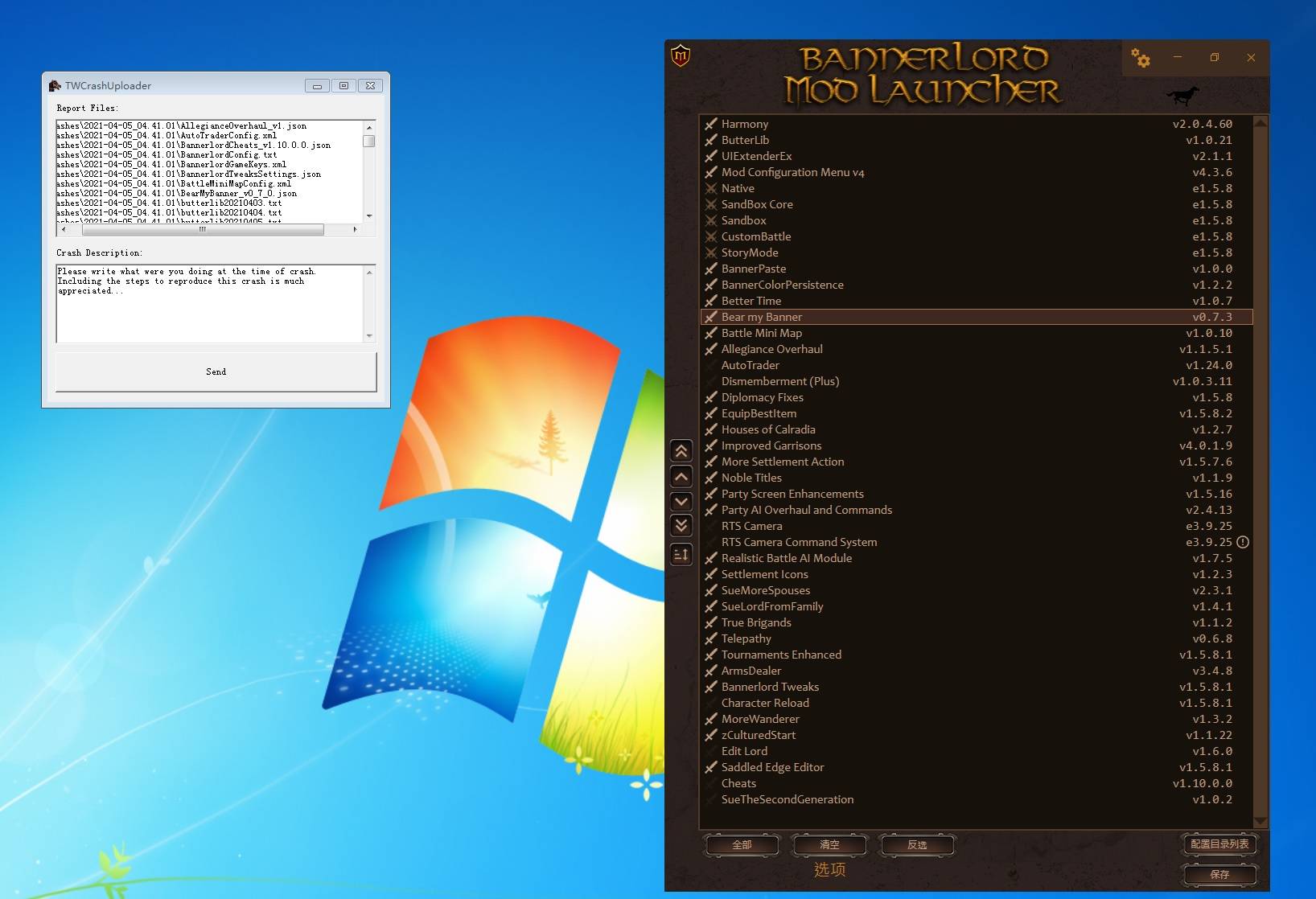Select Realistic Battle AI Module row
This screenshot has width=1316, height=899.
(977, 558)
